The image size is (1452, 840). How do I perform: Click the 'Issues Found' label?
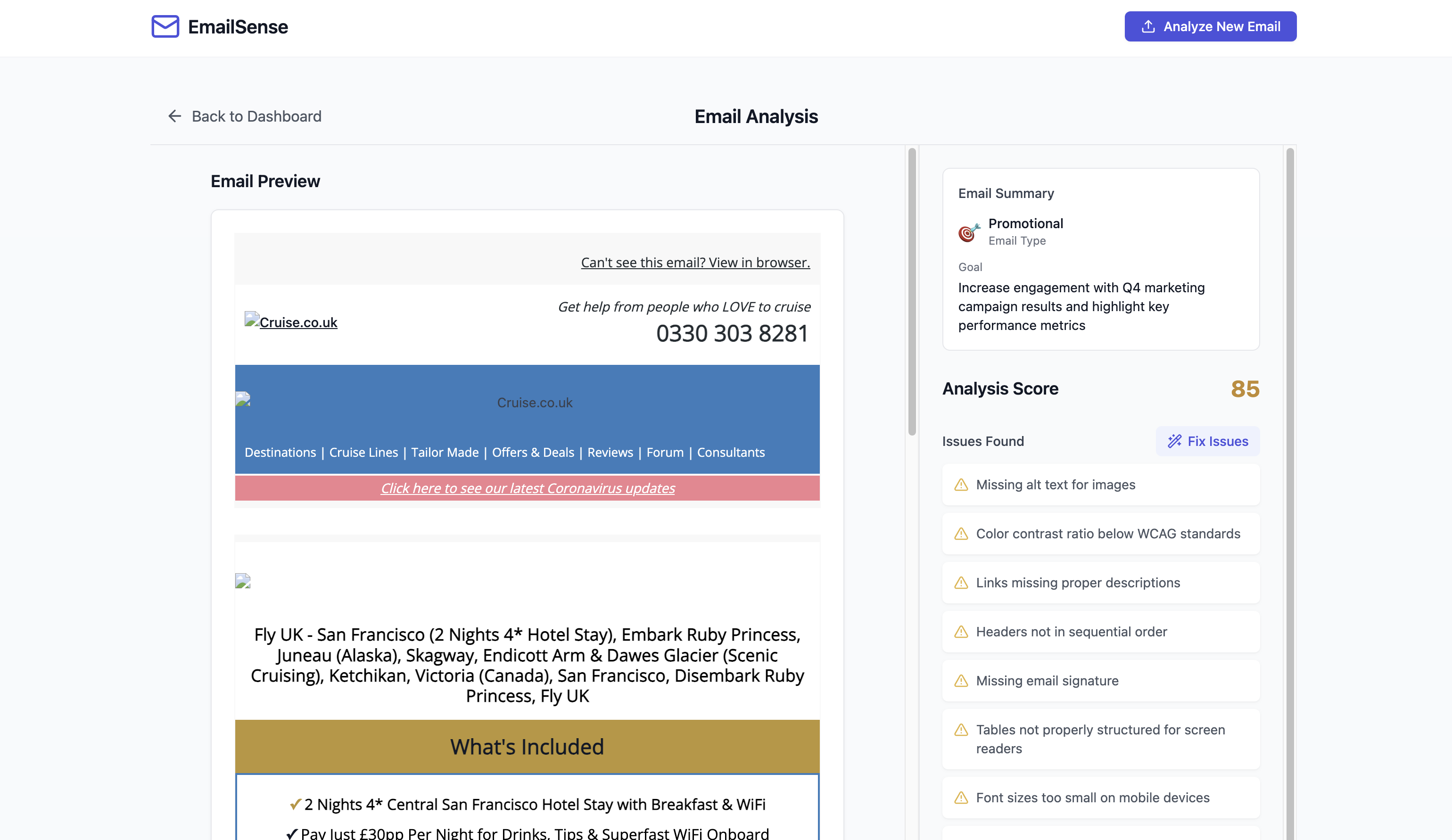pyautogui.click(x=983, y=441)
